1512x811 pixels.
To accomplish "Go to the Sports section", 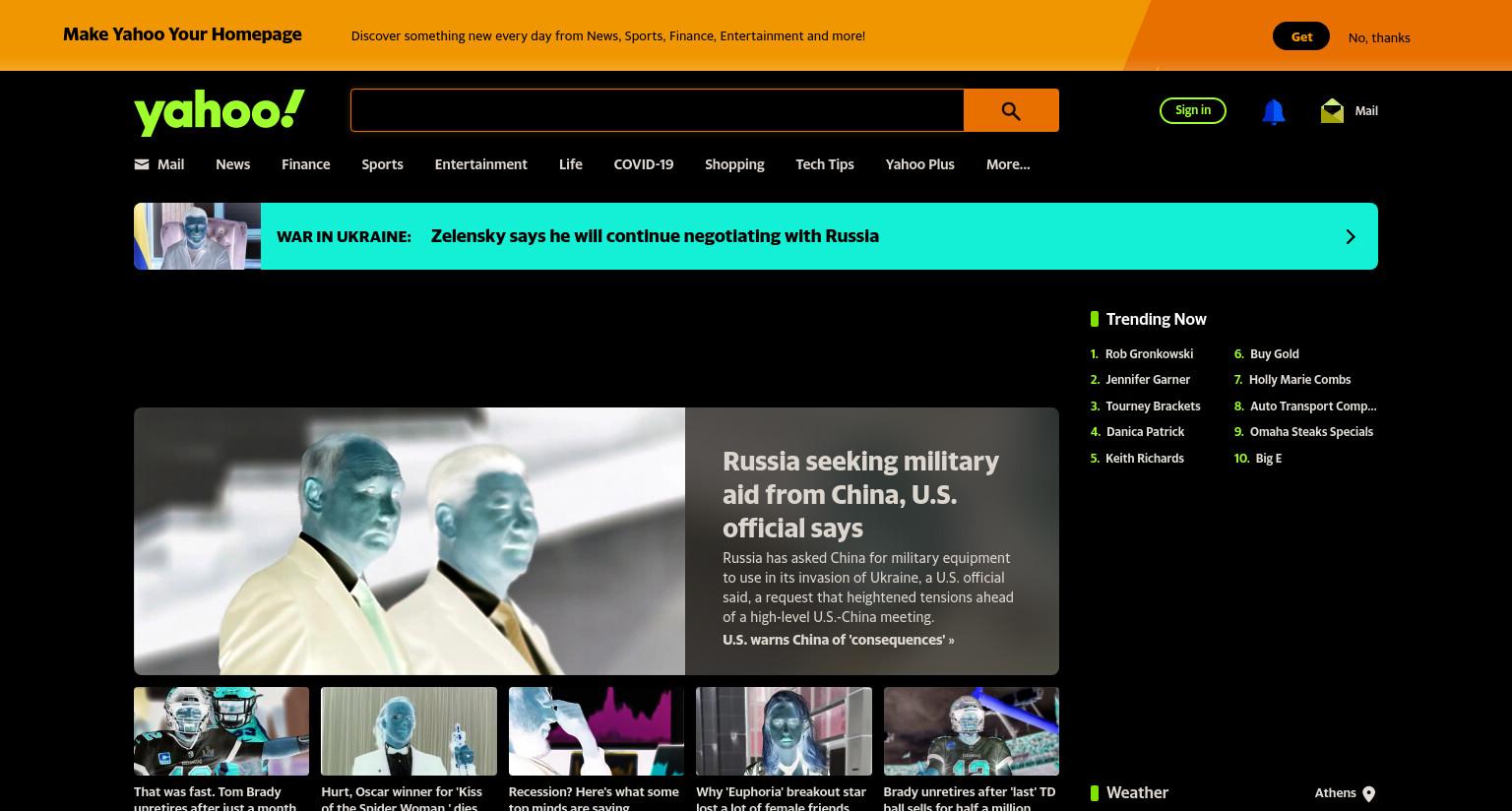I will (382, 164).
